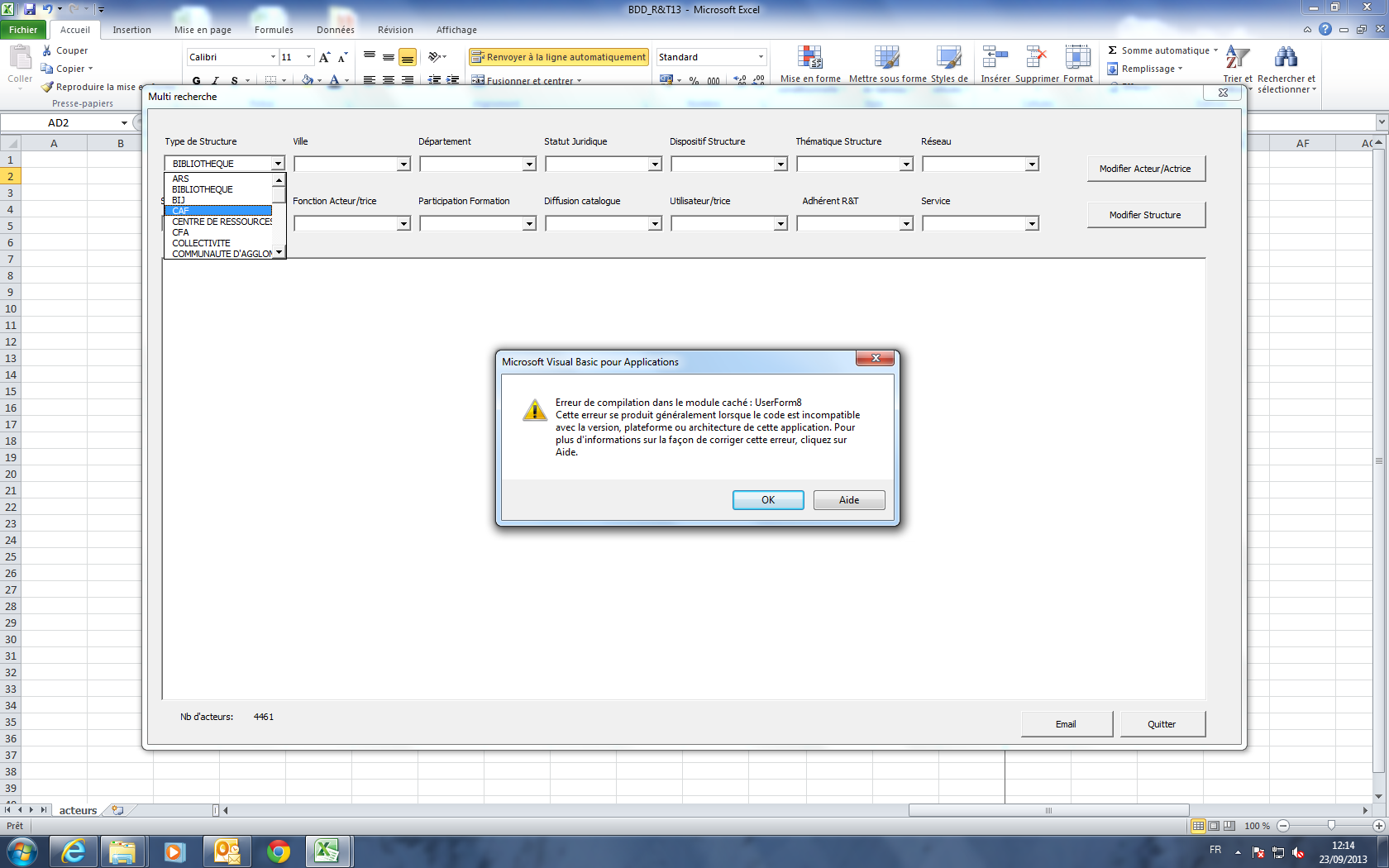Click the Quitter button
Image resolution: width=1389 pixels, height=868 pixels.
(x=1162, y=724)
